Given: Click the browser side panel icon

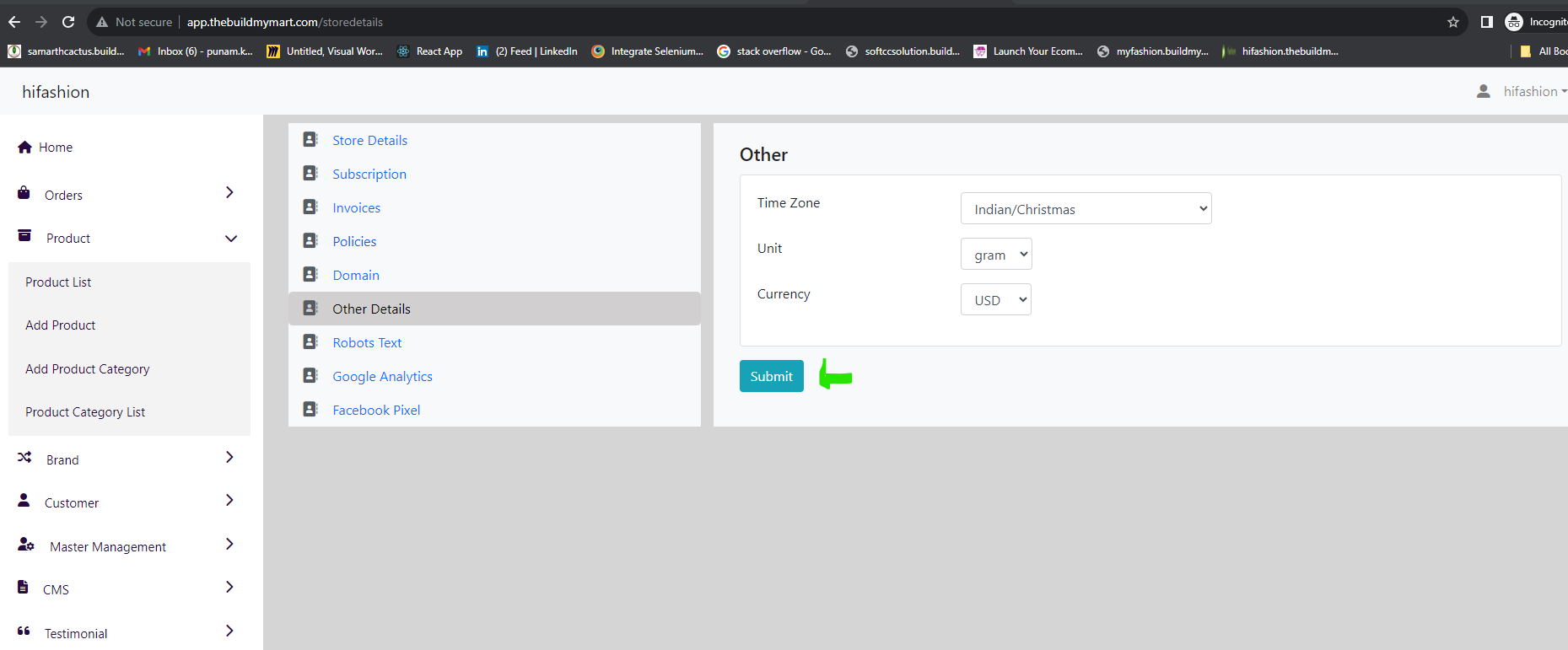Looking at the screenshot, I should tap(1487, 22).
